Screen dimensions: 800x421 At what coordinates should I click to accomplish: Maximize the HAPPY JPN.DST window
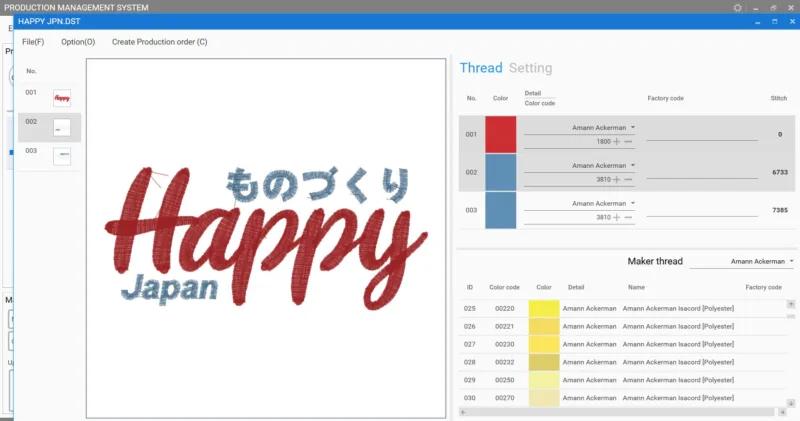click(774, 22)
